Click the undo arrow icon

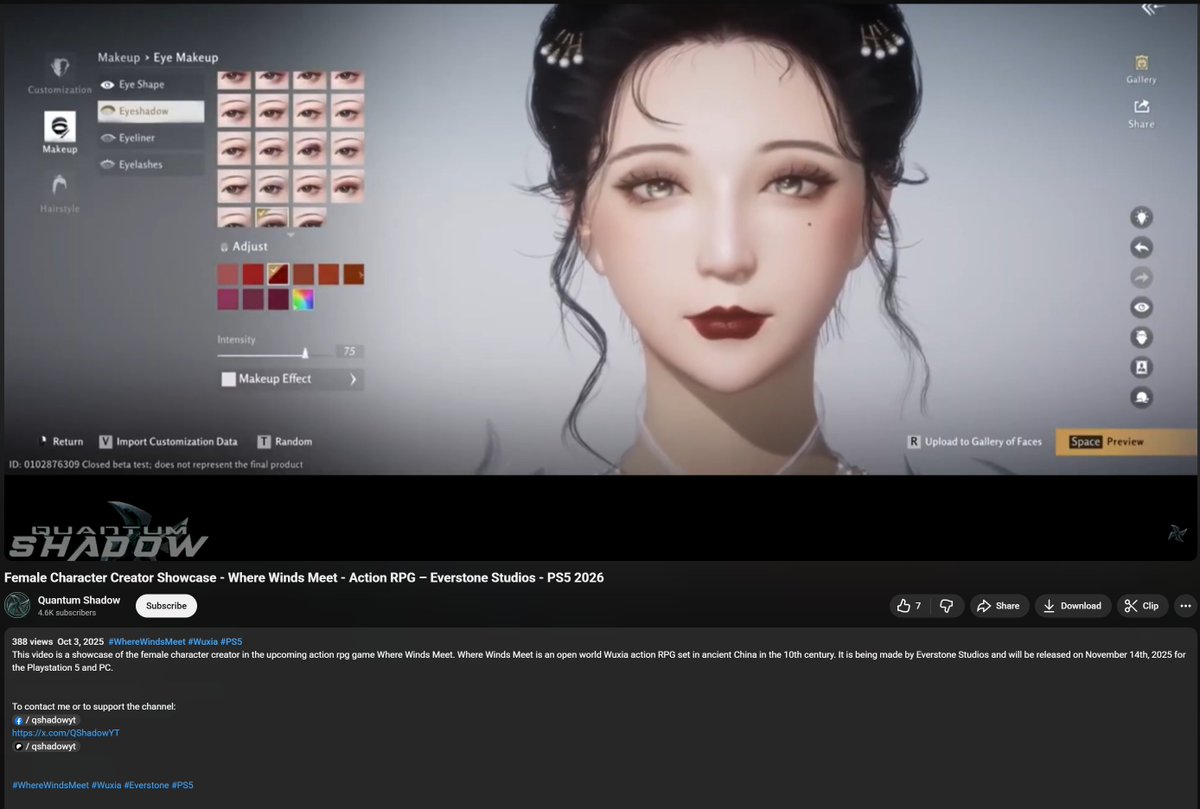click(1141, 247)
